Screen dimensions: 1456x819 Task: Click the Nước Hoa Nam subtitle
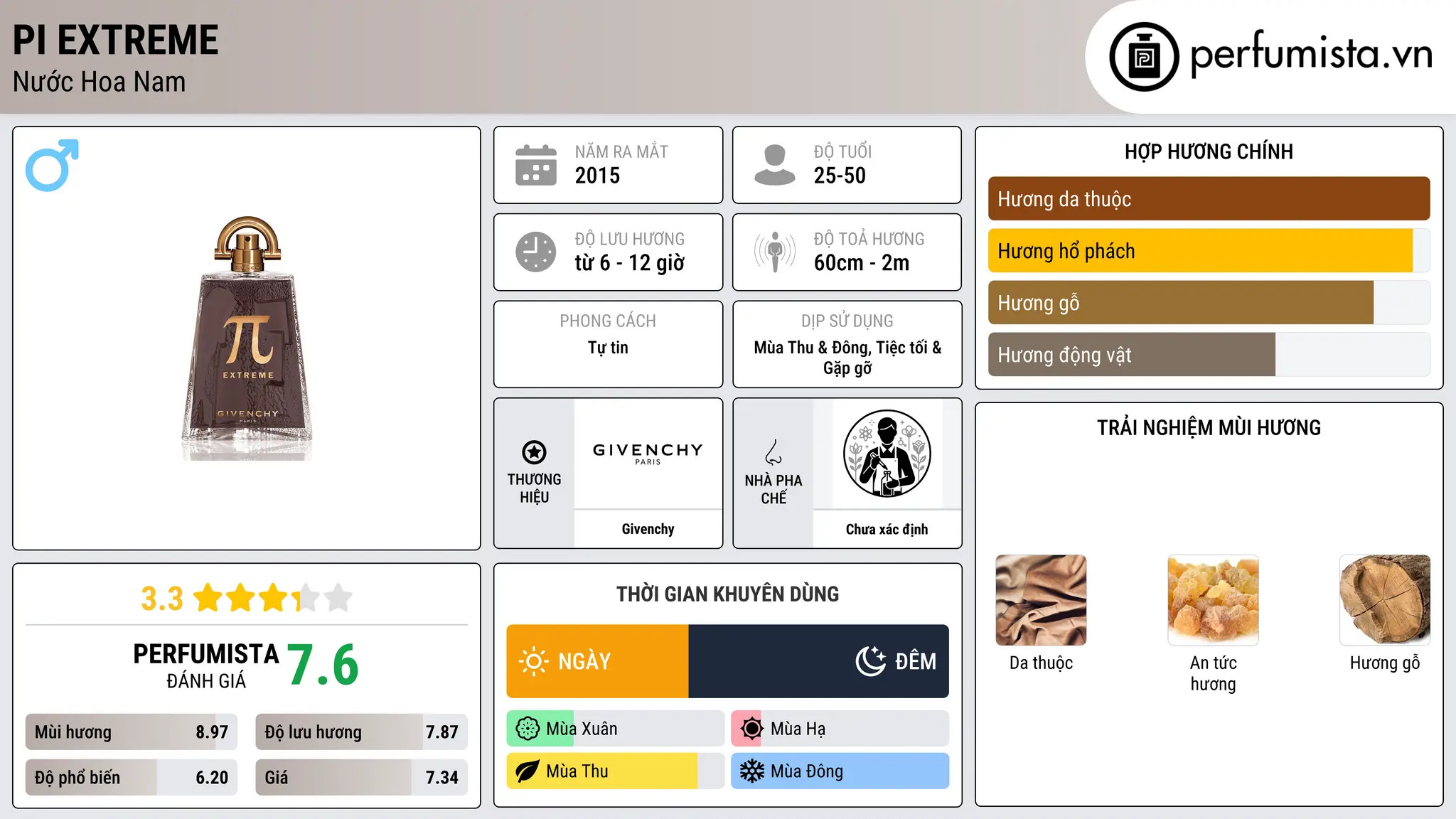point(99,82)
